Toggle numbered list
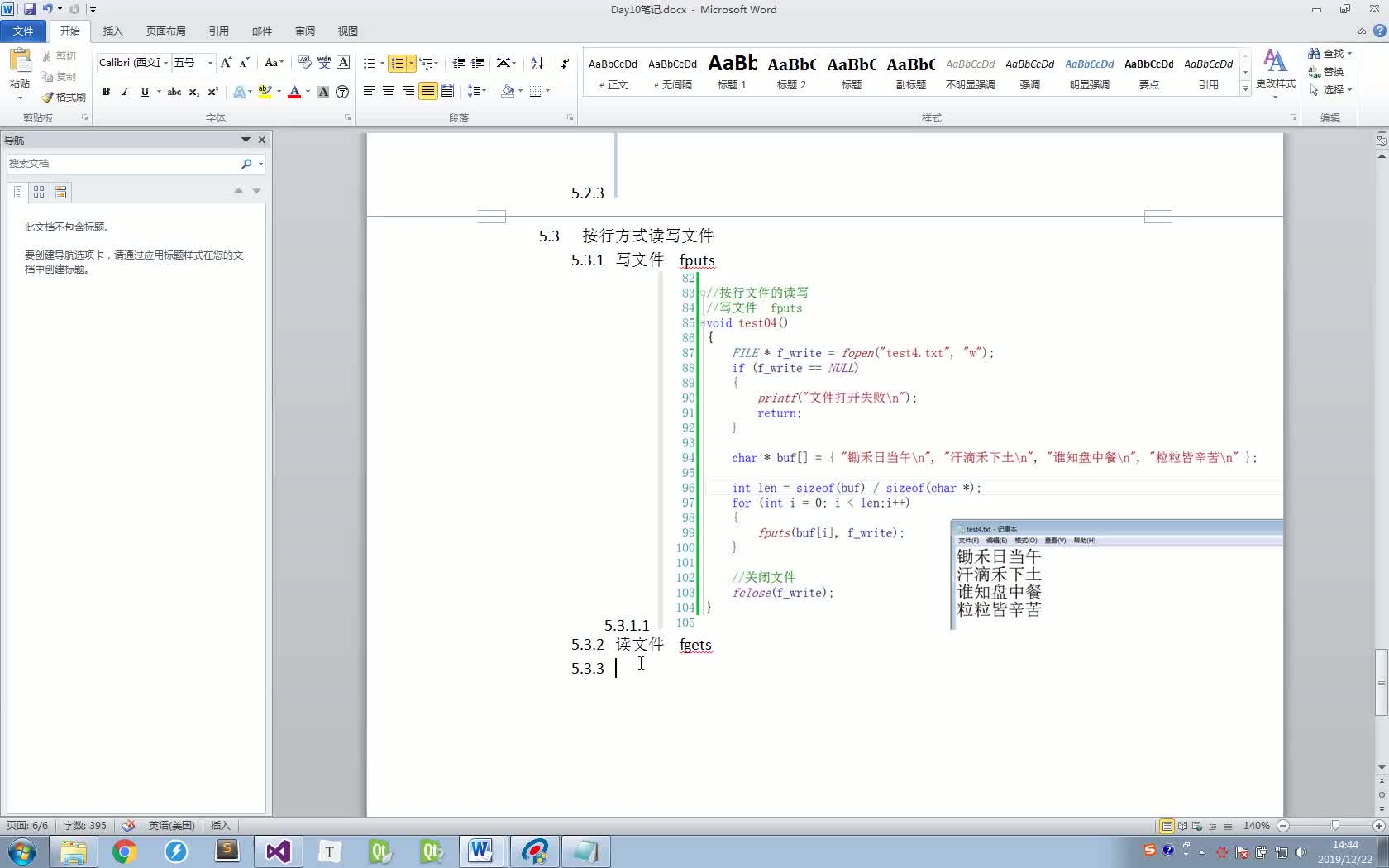Viewport: 1389px width, 868px height. (398, 63)
